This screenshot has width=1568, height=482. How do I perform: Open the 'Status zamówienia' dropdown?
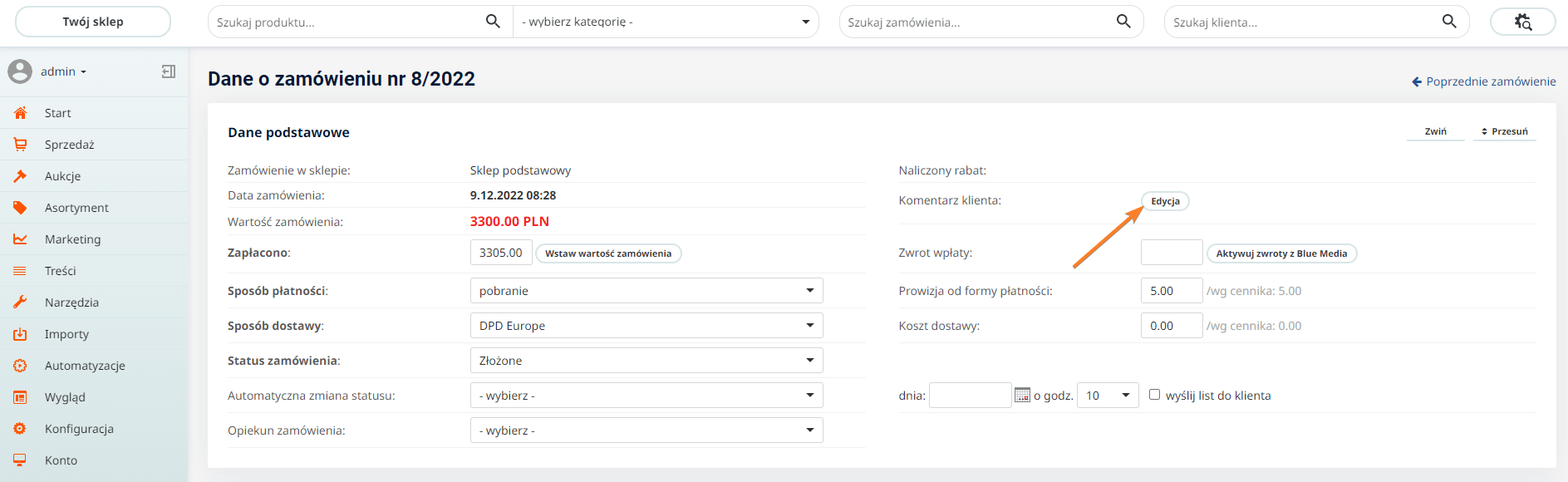pos(646,361)
